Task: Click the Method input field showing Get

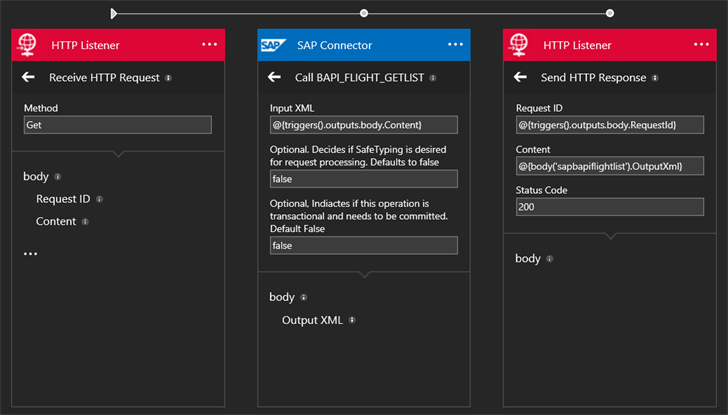Action: coord(117,125)
